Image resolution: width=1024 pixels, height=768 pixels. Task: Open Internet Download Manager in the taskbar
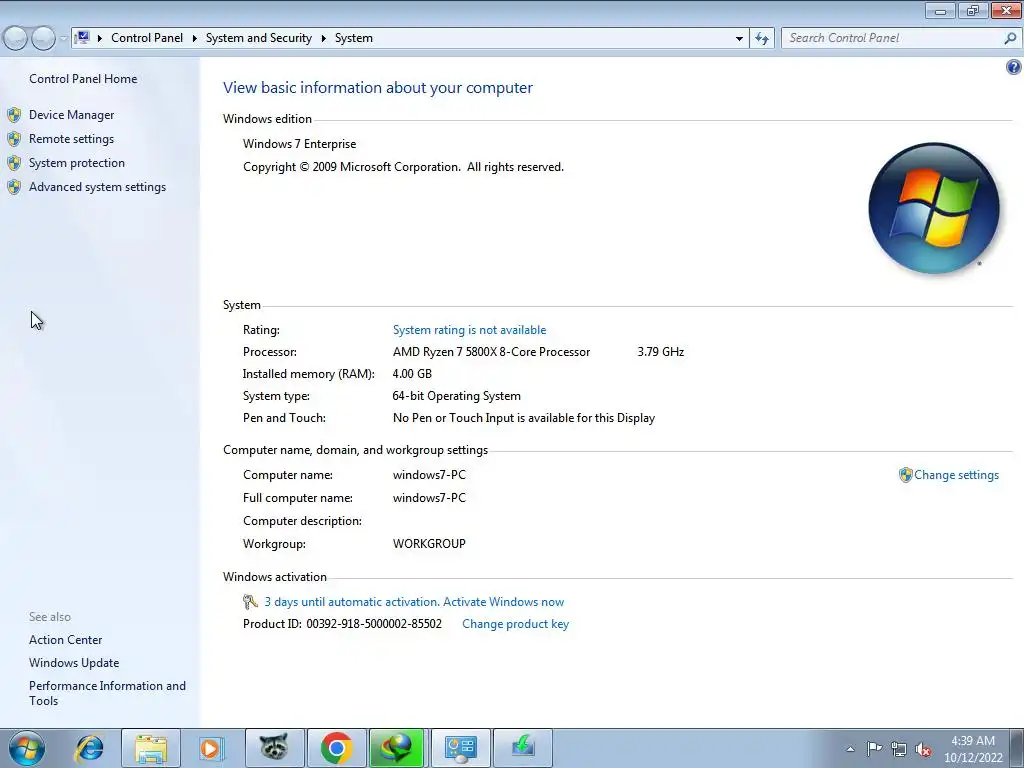(398, 748)
